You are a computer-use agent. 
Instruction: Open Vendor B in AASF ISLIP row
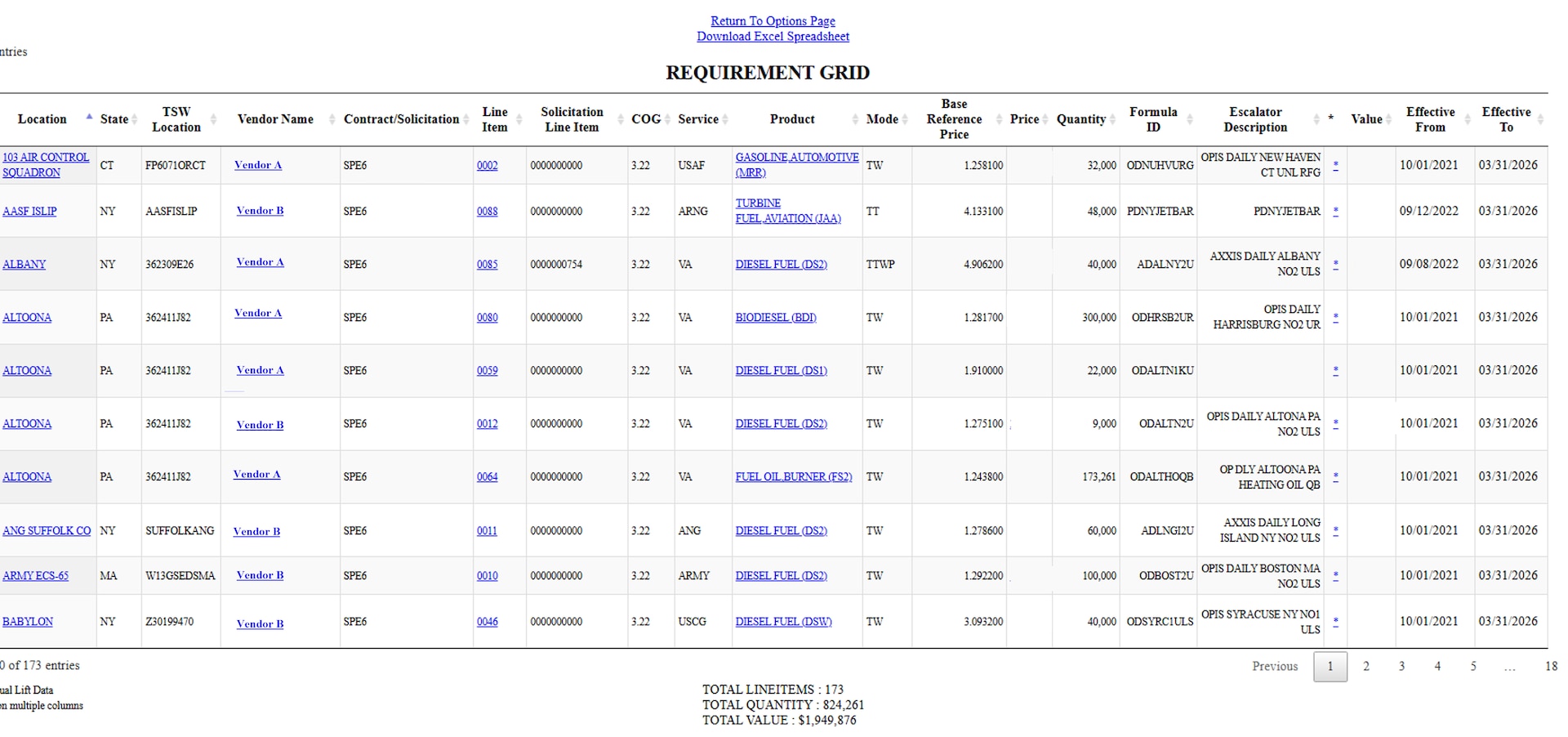pyautogui.click(x=260, y=211)
